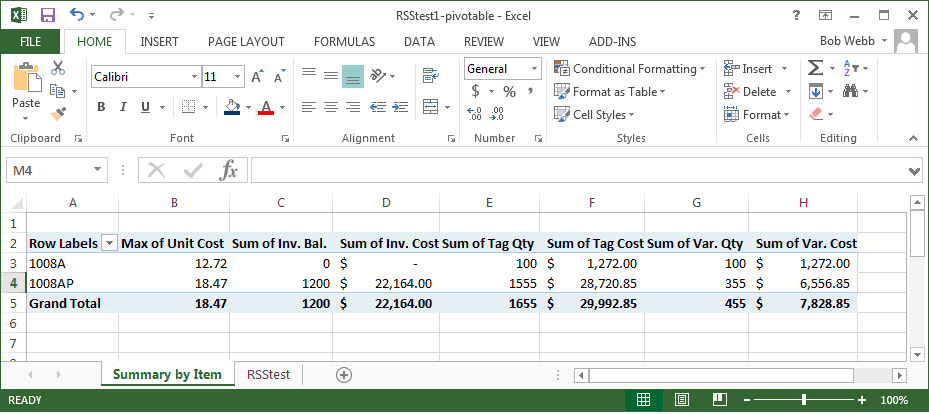Switch to the INSERT ribbon tab
The image size is (929, 414).
(x=159, y=41)
